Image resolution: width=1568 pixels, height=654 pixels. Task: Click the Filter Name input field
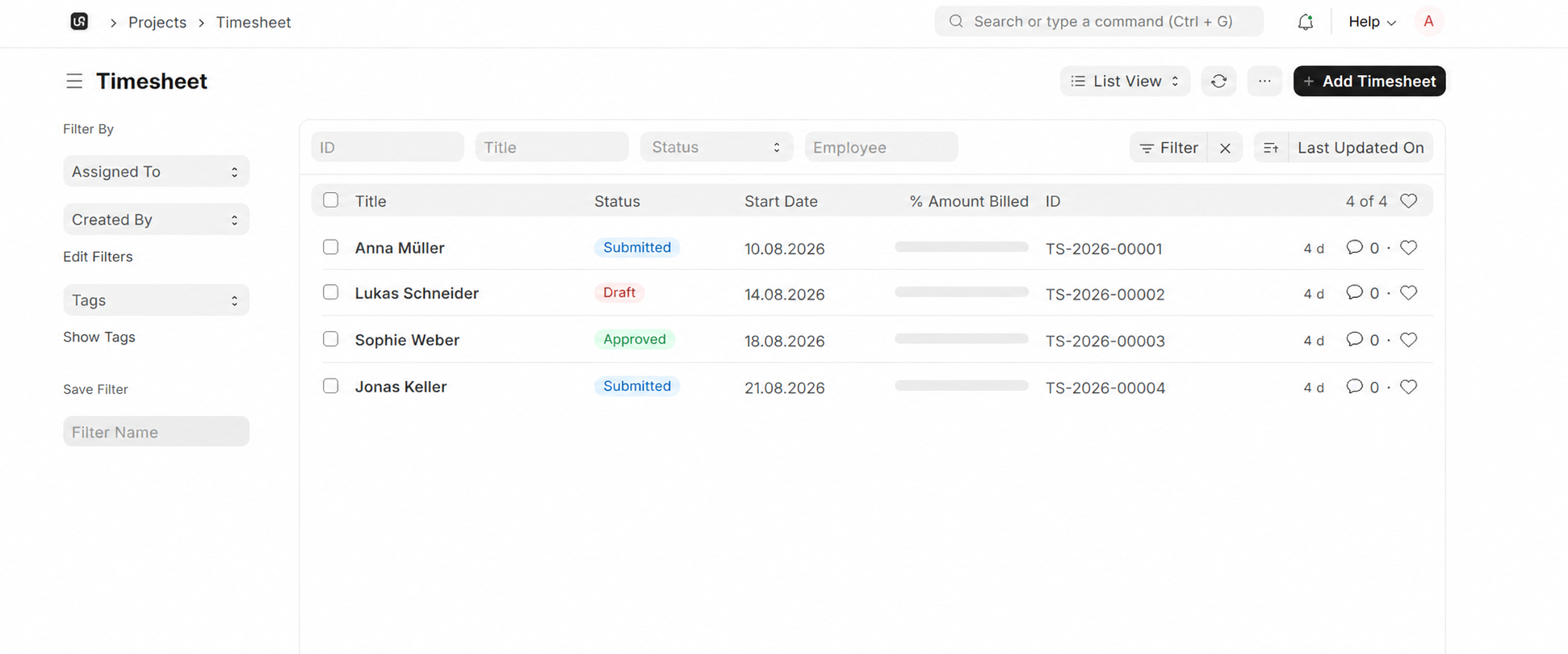coord(156,431)
